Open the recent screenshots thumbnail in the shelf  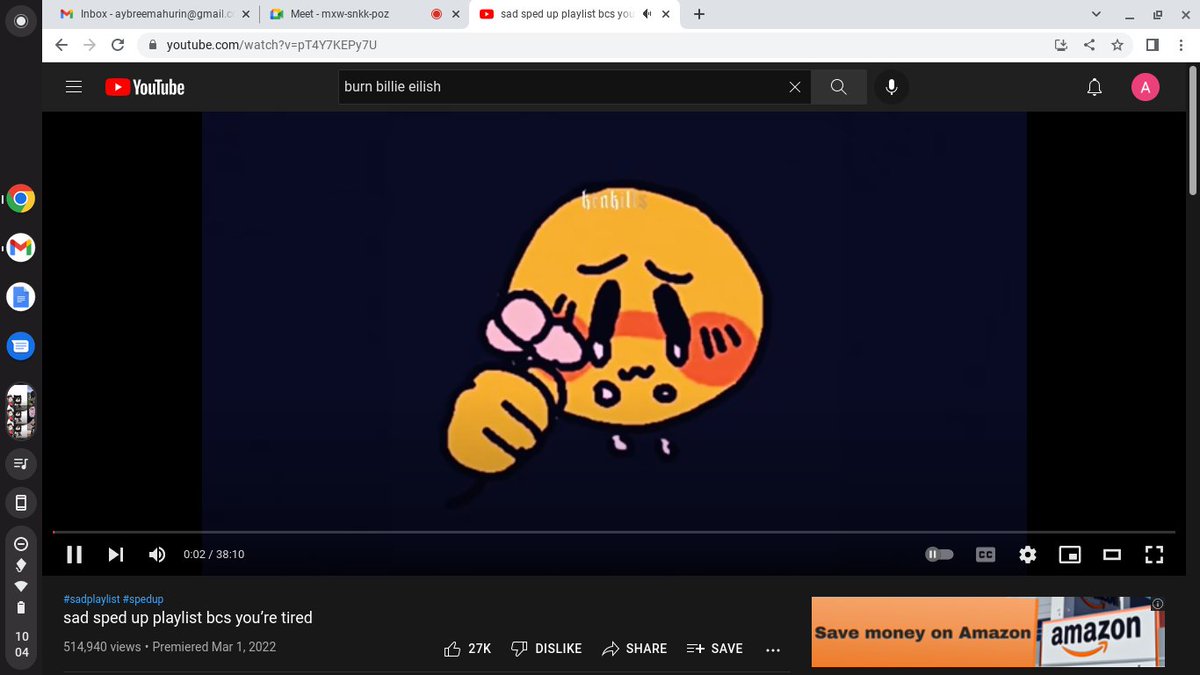(x=21, y=412)
